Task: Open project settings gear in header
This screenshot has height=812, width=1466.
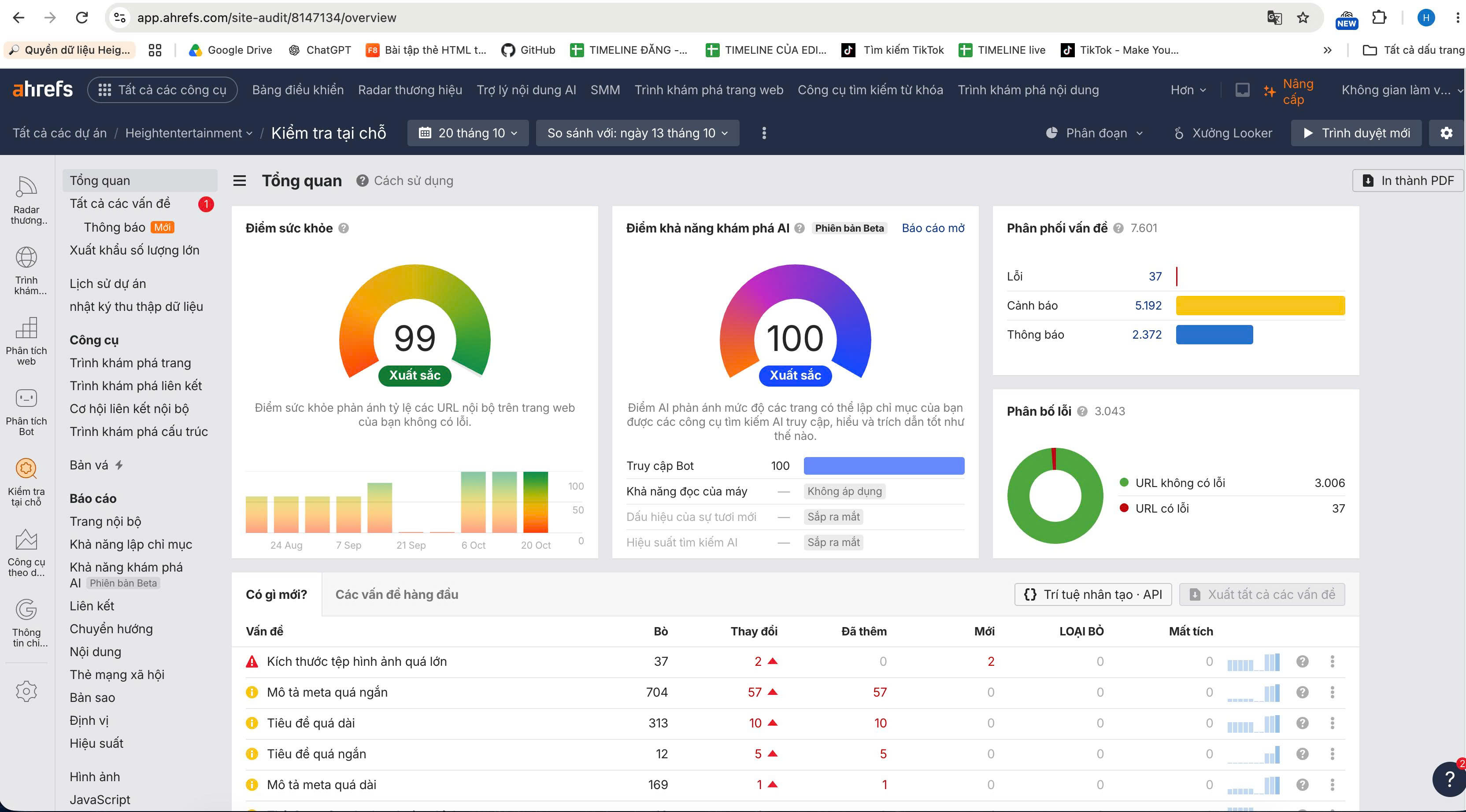Action: 1446,133
